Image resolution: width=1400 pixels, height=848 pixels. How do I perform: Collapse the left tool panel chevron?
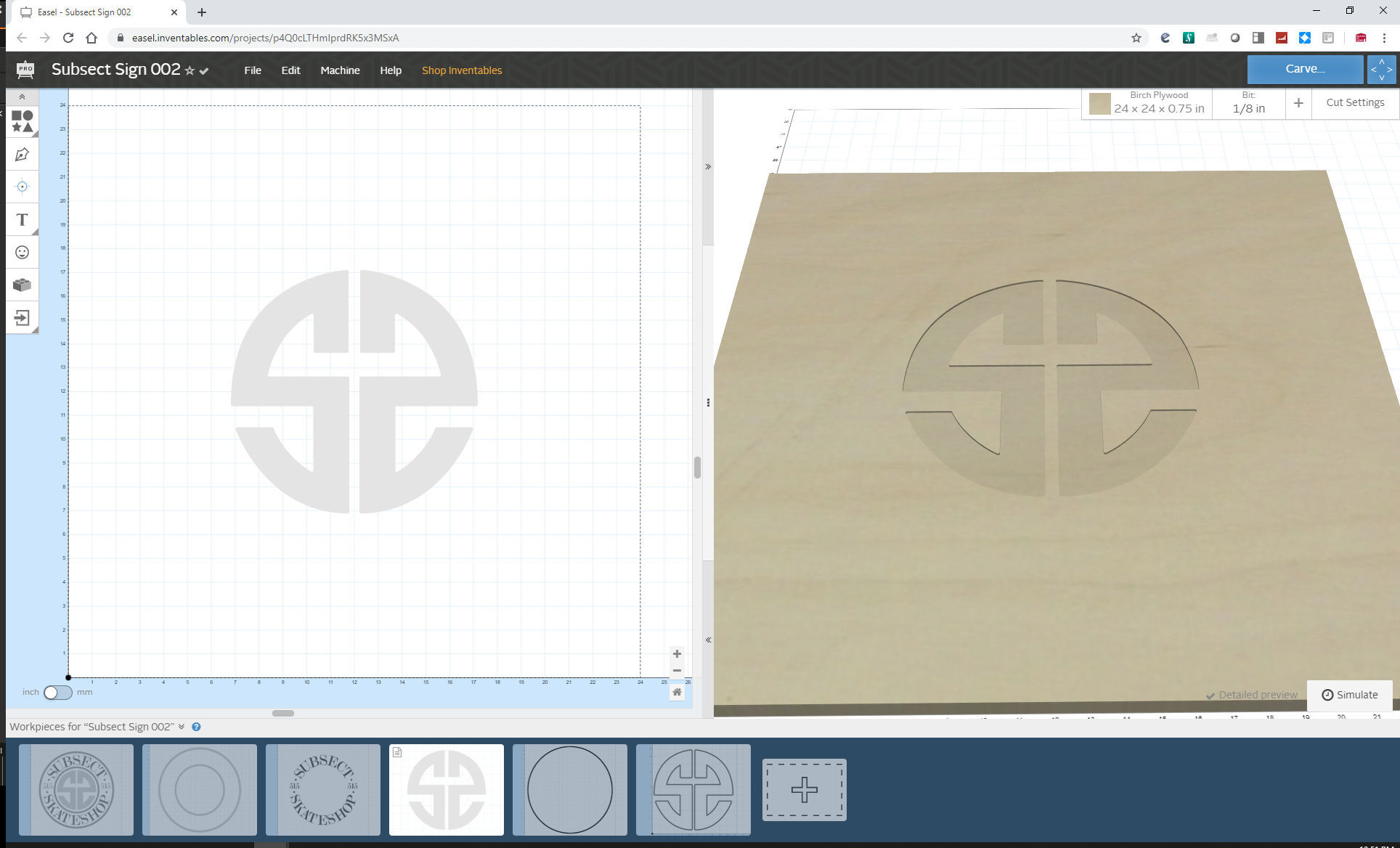click(x=22, y=97)
